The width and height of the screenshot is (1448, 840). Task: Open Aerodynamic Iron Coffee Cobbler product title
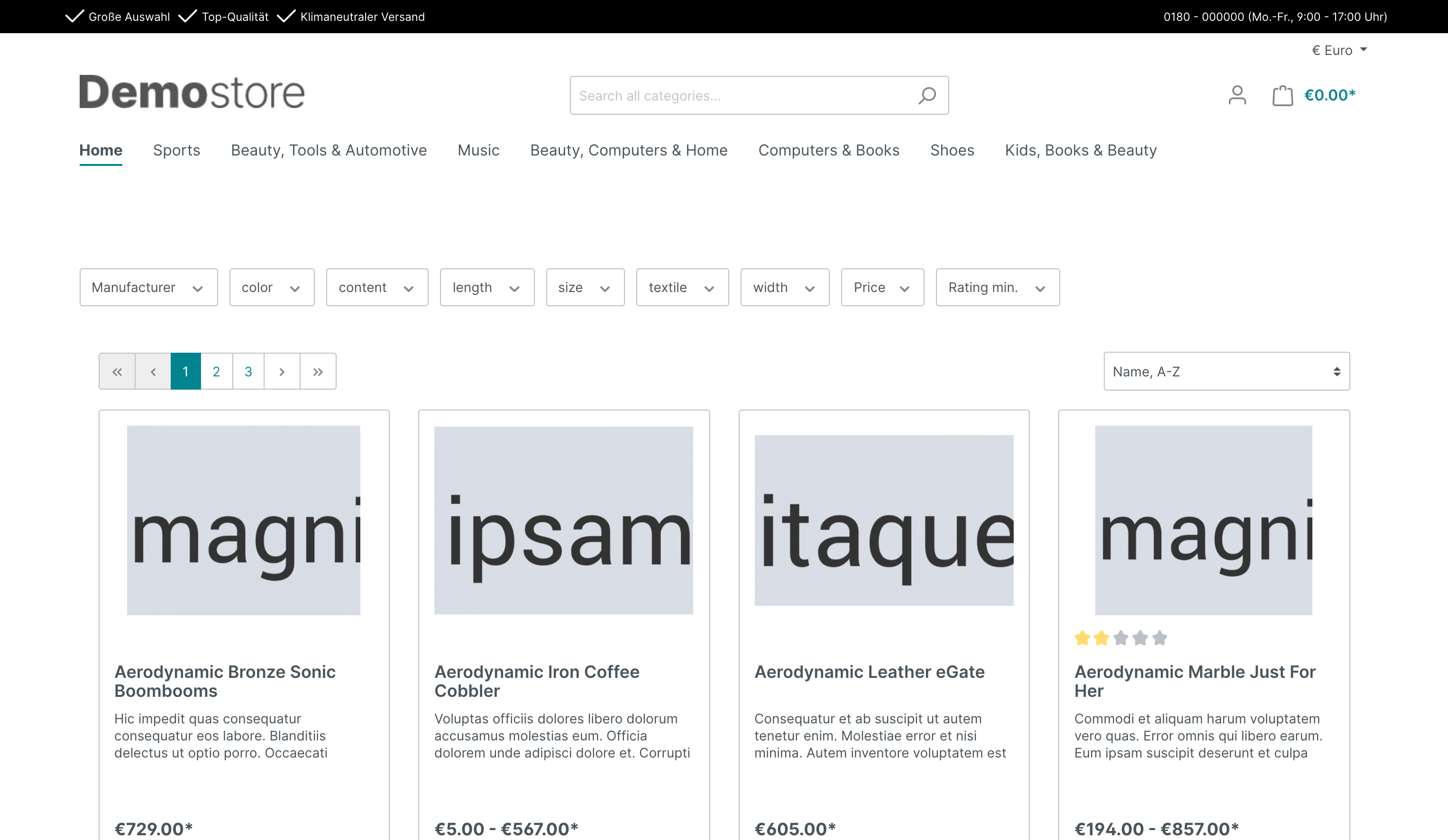537,681
